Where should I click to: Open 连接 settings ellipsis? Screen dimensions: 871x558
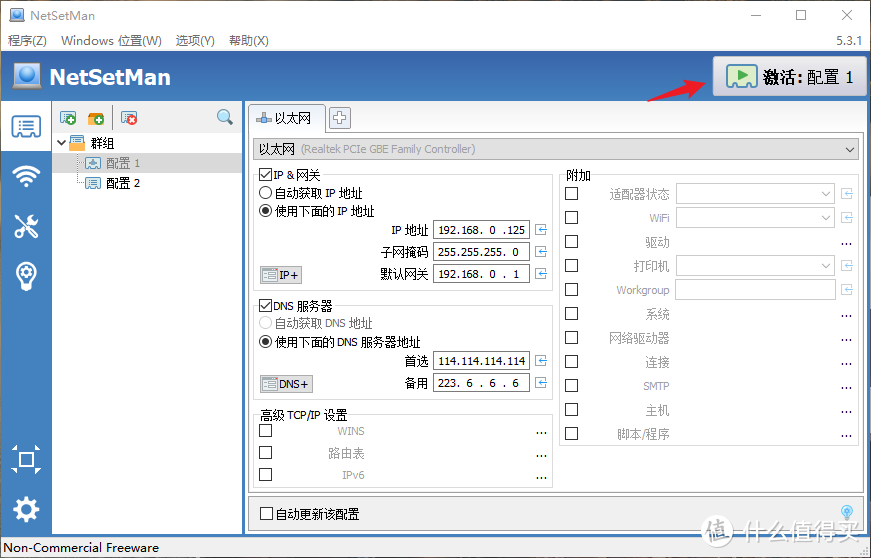tap(846, 364)
